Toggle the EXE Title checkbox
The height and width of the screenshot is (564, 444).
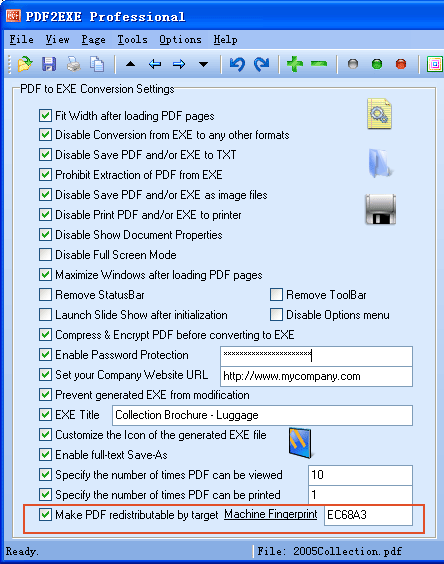(x=45, y=415)
